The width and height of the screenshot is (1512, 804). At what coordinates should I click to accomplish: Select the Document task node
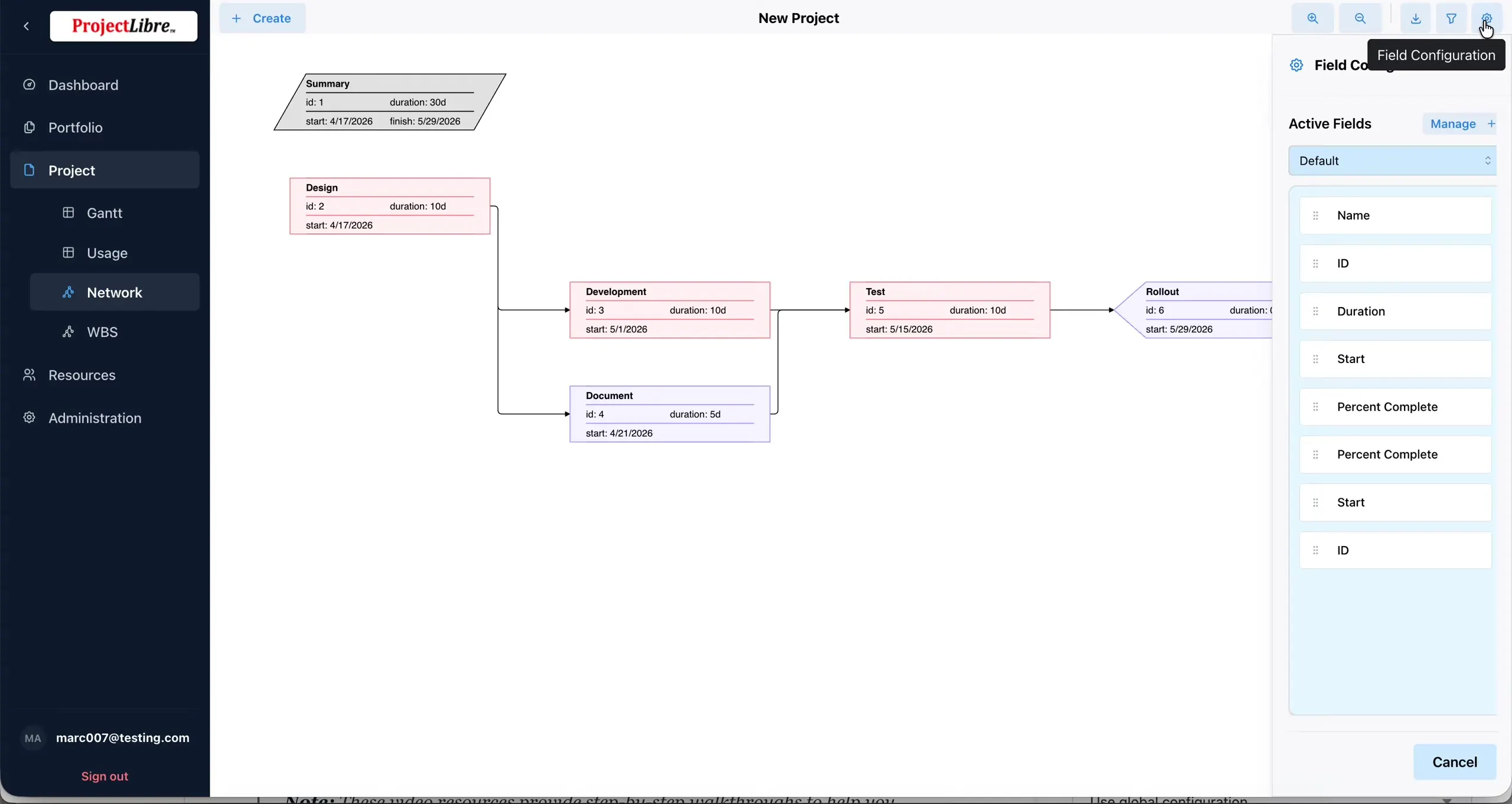[x=670, y=414]
